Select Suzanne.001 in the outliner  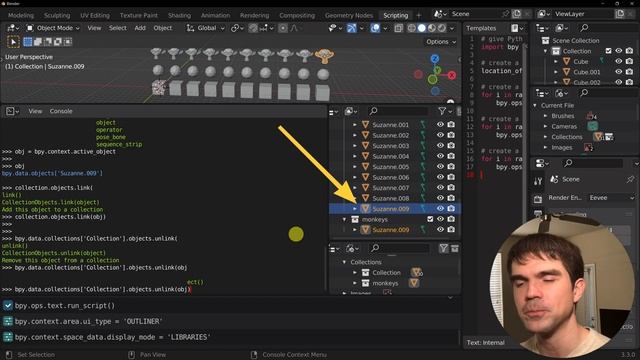(390, 125)
